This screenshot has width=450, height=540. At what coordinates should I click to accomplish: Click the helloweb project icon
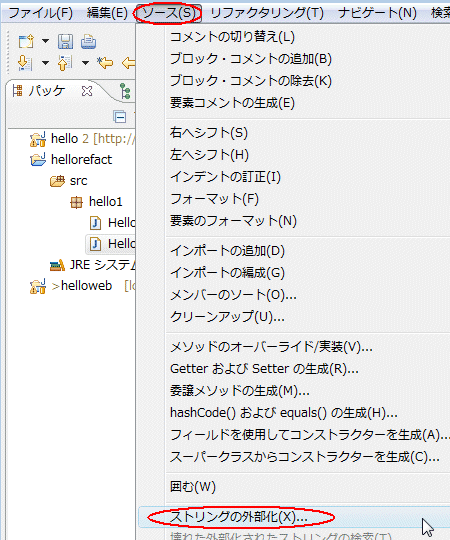coord(38,286)
